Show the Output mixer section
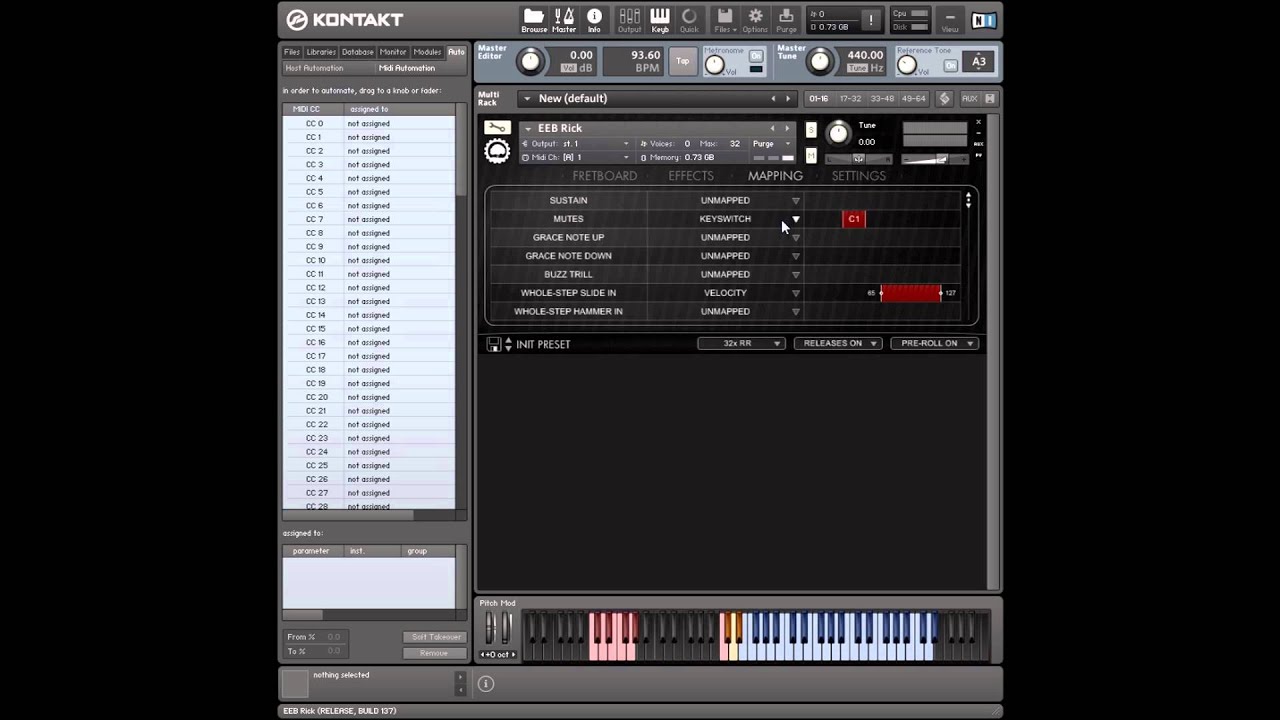The image size is (1280, 720). point(629,20)
